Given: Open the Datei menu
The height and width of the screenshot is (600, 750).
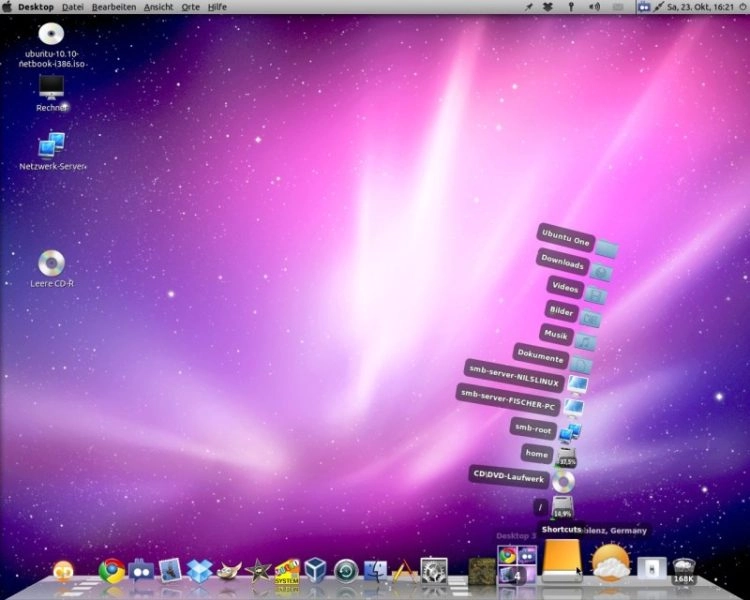Looking at the screenshot, I should [x=73, y=7].
